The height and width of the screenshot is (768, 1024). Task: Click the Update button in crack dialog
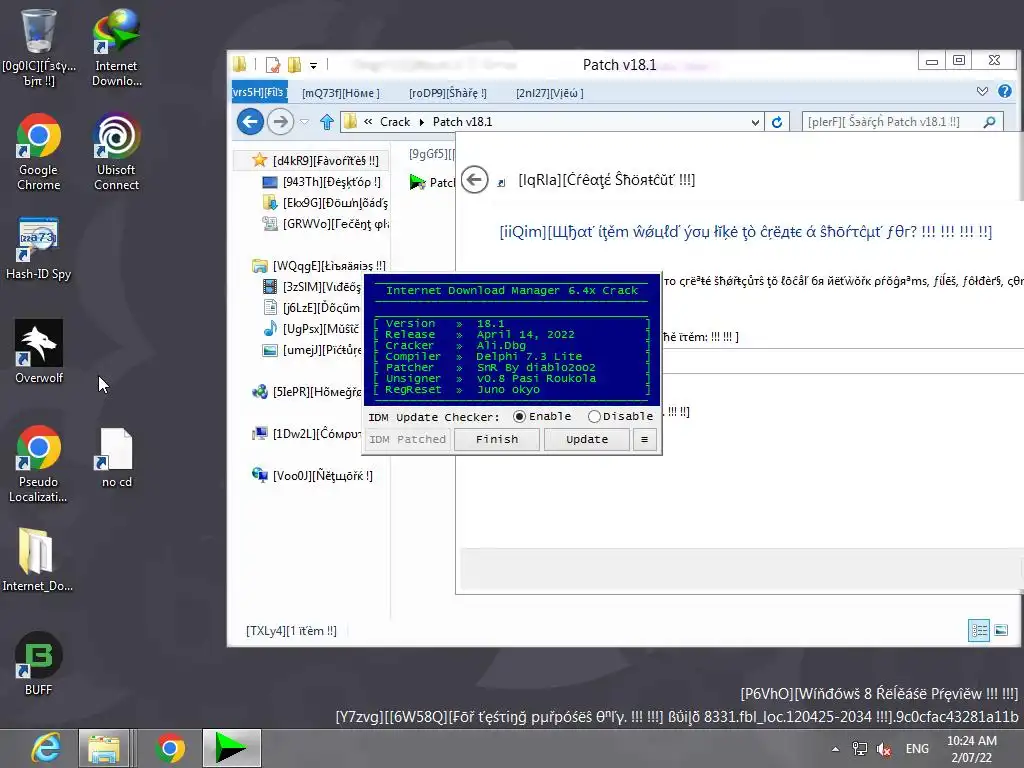tap(587, 440)
